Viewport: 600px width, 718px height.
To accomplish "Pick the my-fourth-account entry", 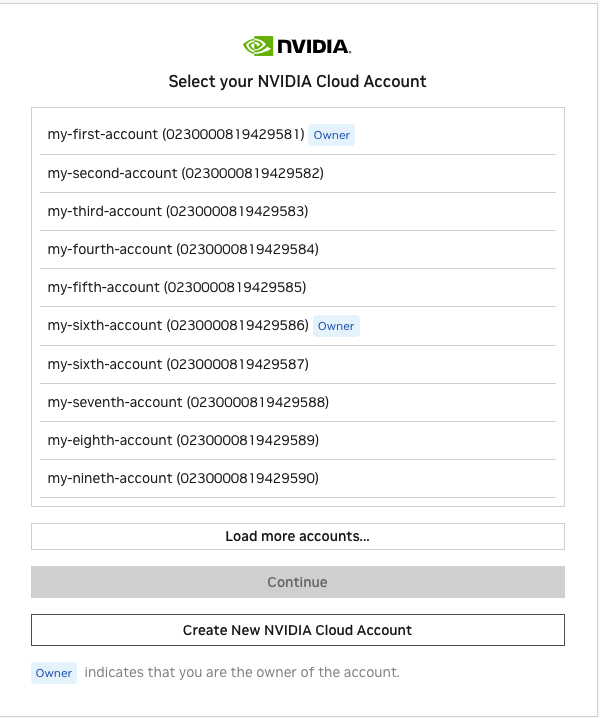I will point(183,249).
